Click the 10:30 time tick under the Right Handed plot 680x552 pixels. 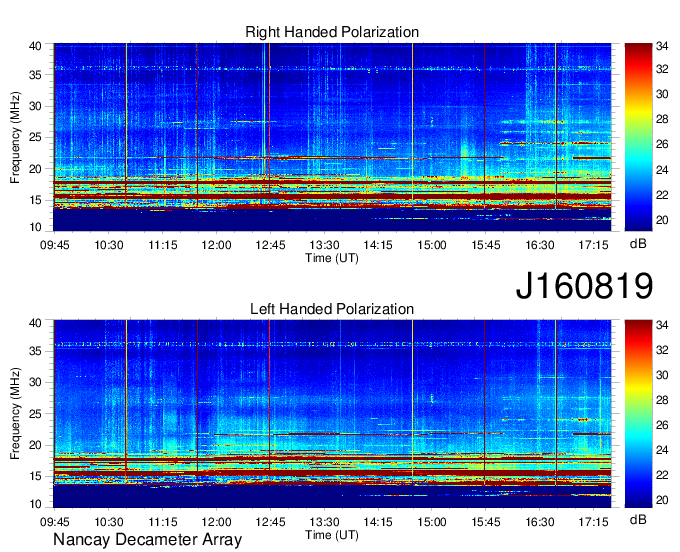pyautogui.click(x=109, y=245)
